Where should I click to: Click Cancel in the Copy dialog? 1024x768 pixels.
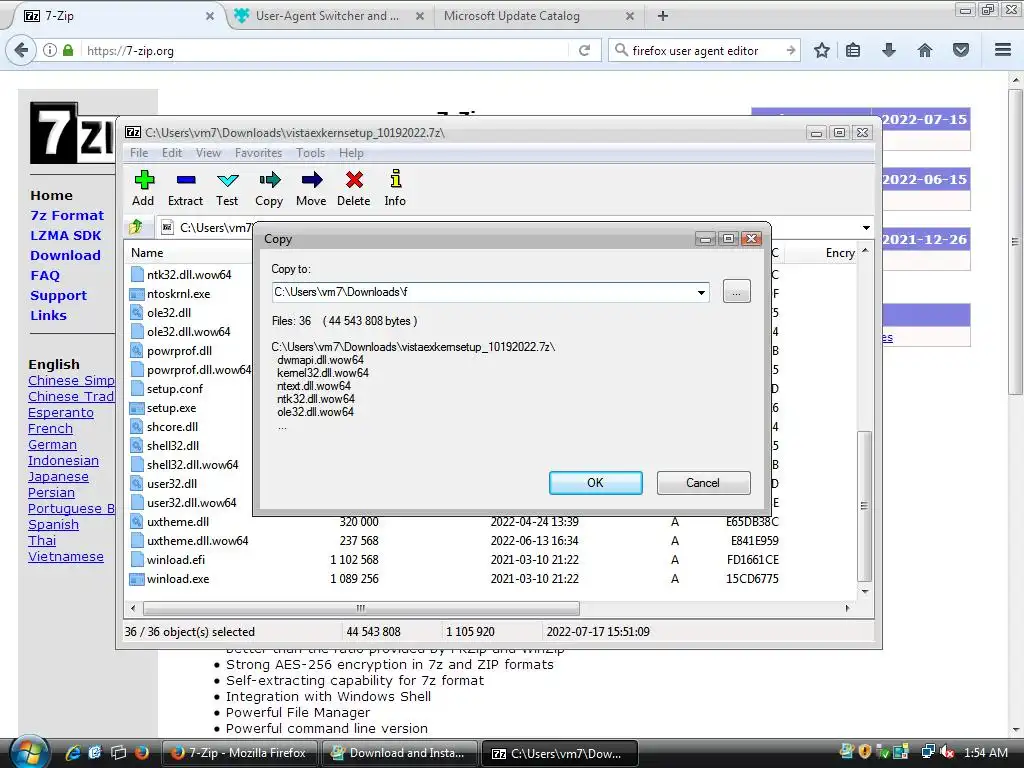(703, 483)
